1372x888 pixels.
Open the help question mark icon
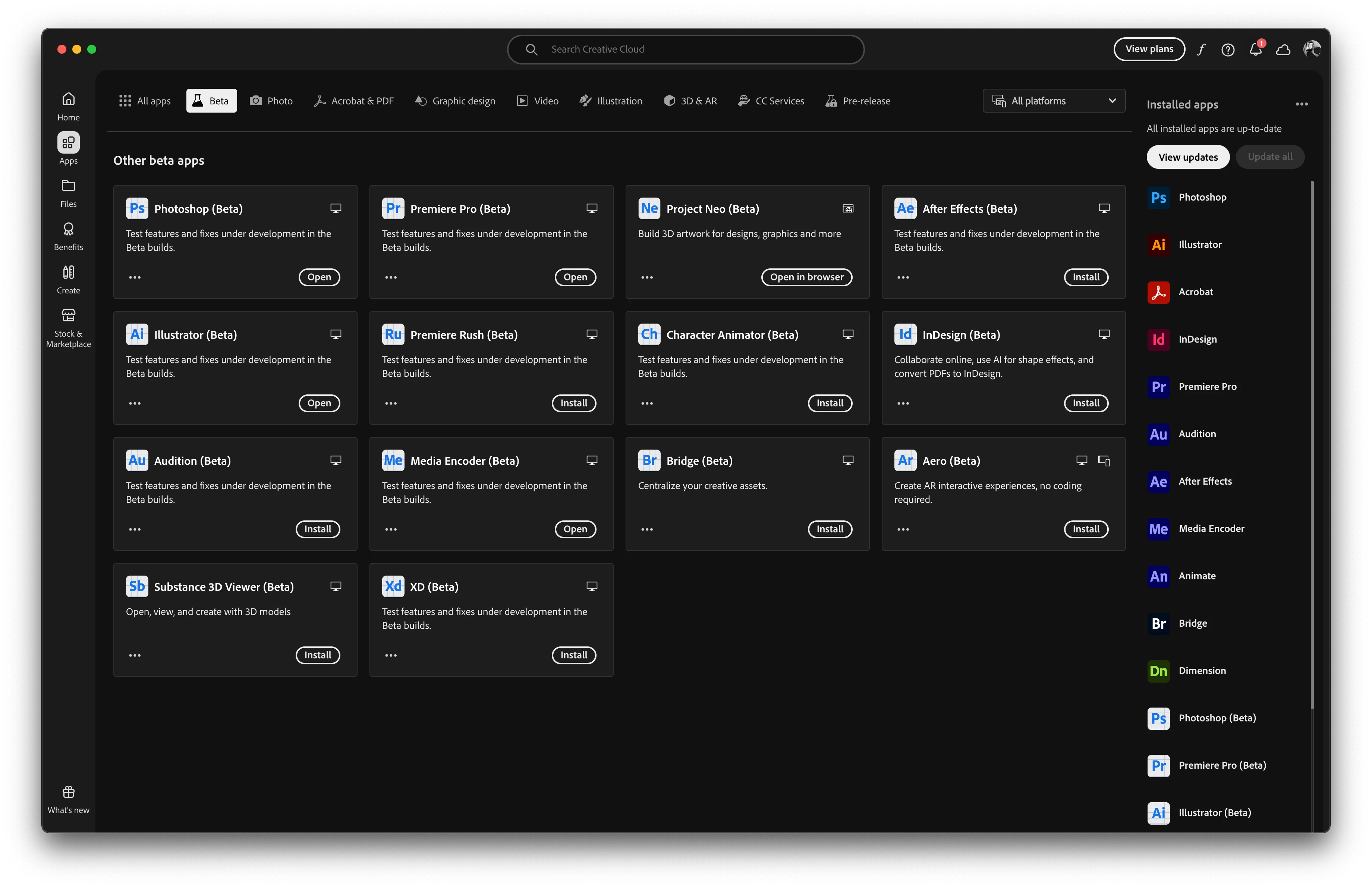click(1228, 50)
